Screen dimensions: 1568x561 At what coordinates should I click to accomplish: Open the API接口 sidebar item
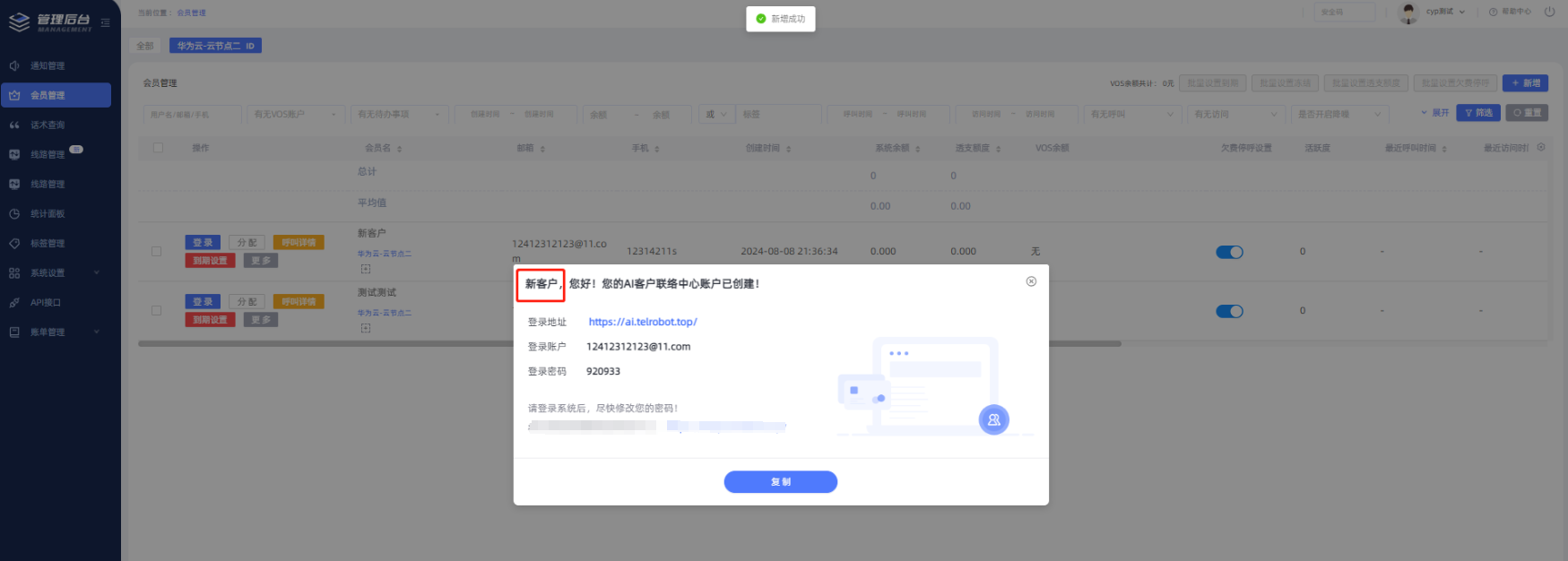click(46, 303)
